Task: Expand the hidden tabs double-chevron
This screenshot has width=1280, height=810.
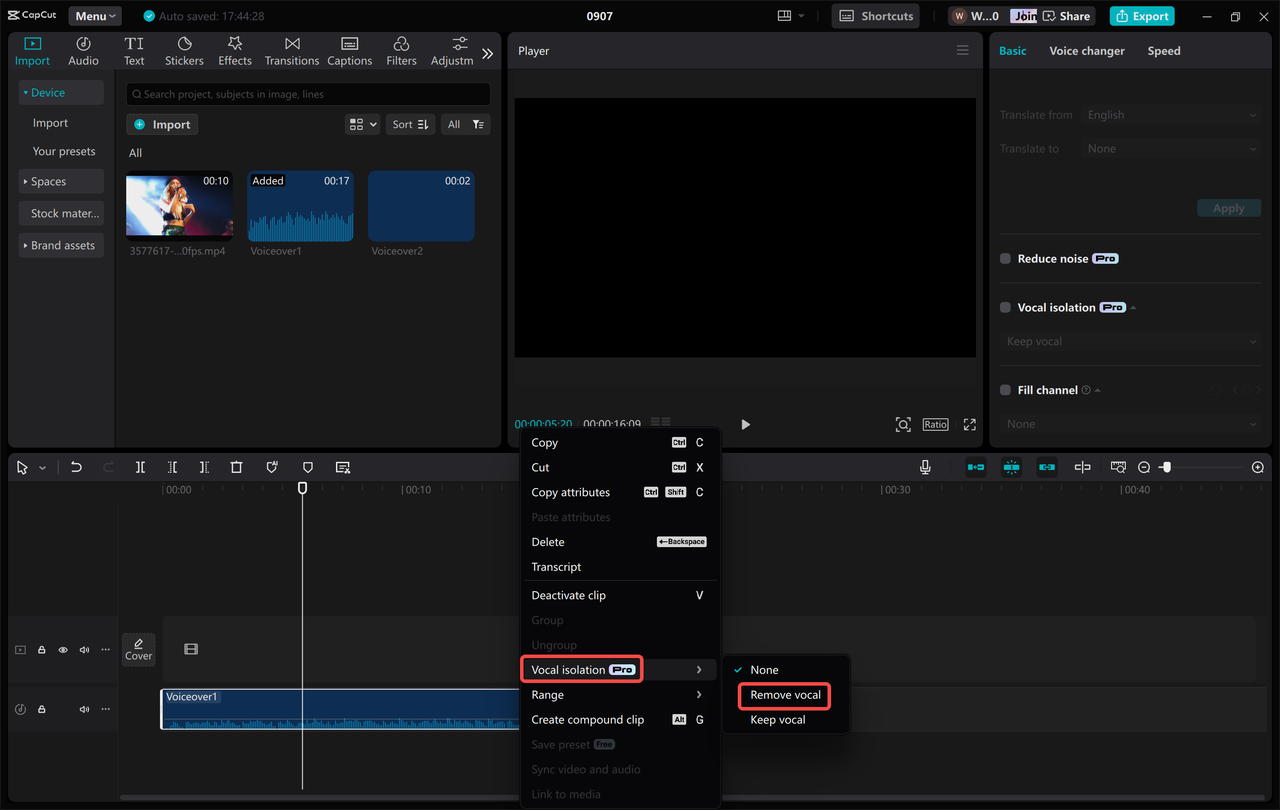Action: [488, 54]
